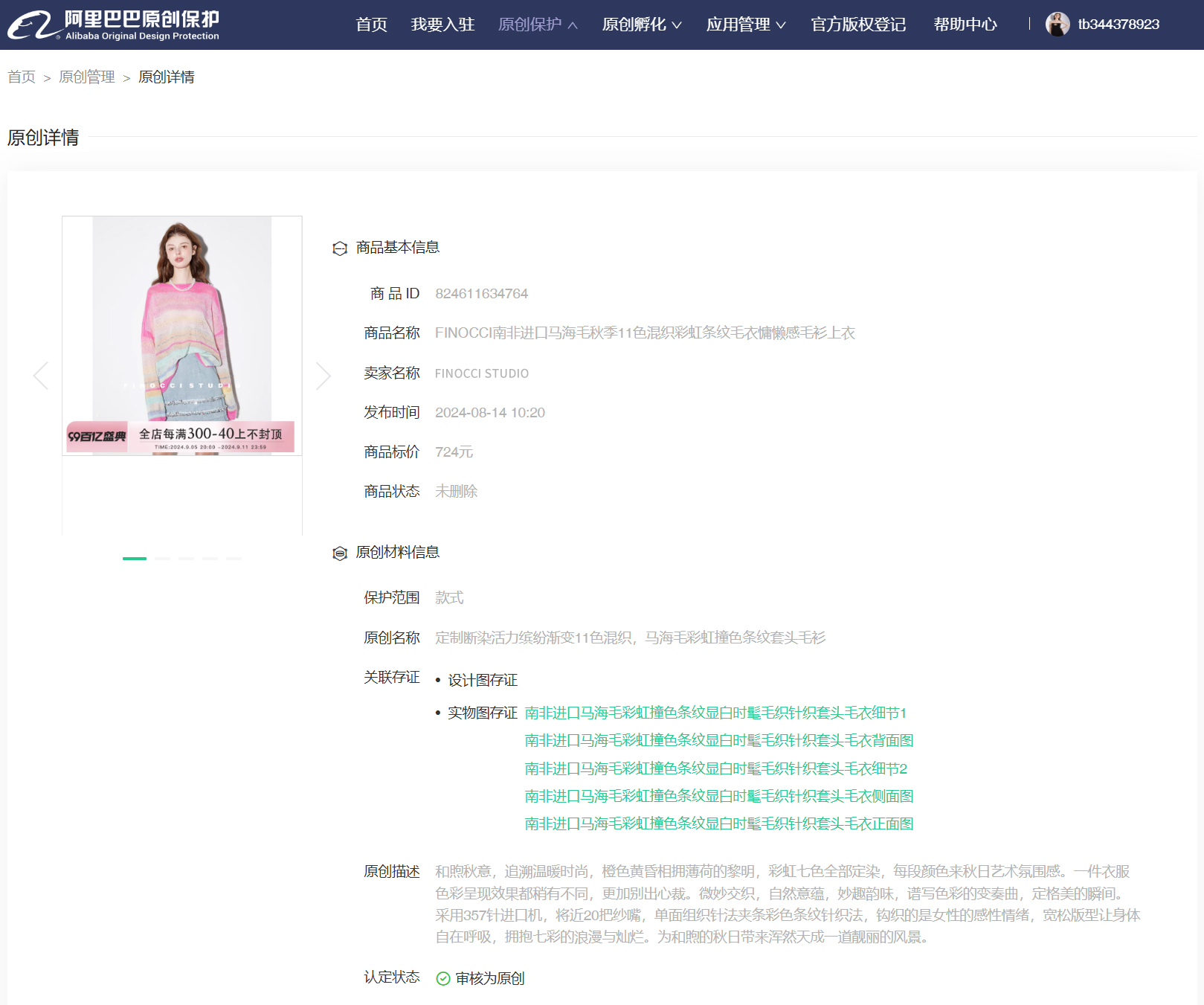1204x1005 pixels.
Task: Expand the 原创保护 dropdown menu
Action: tap(538, 25)
